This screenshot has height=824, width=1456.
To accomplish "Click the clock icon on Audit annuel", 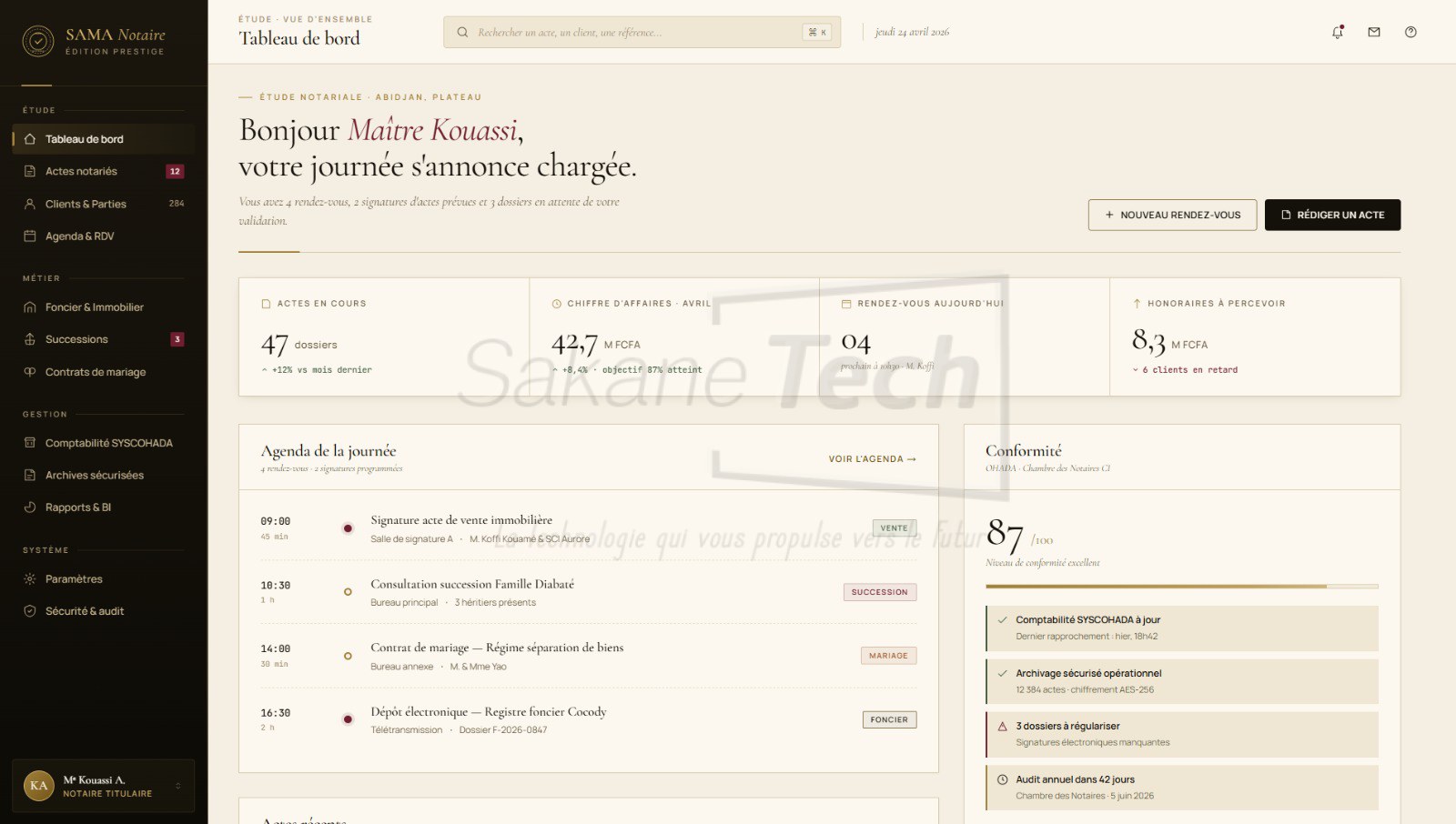I will click(x=1003, y=779).
